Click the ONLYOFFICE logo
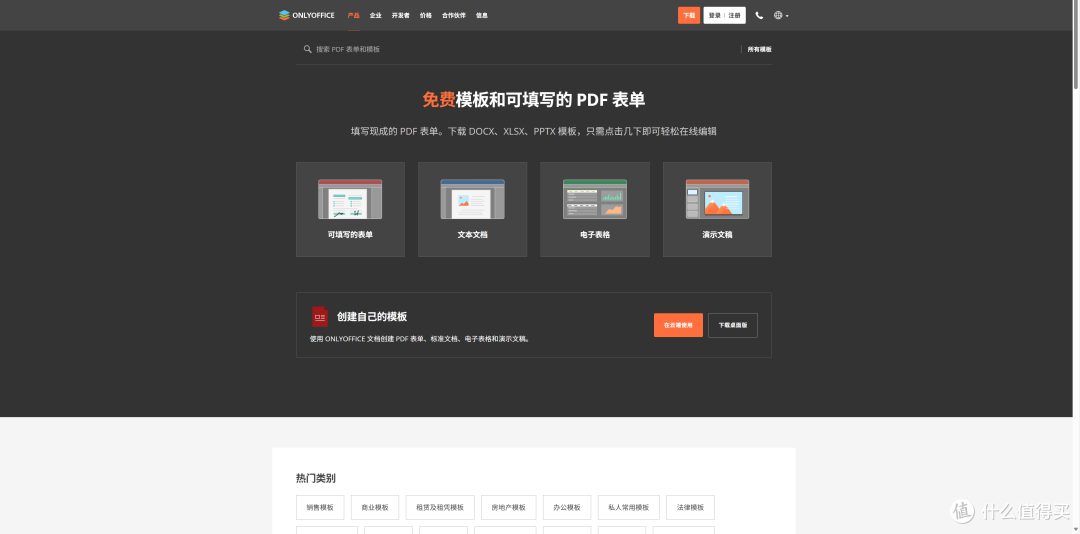 pos(307,15)
